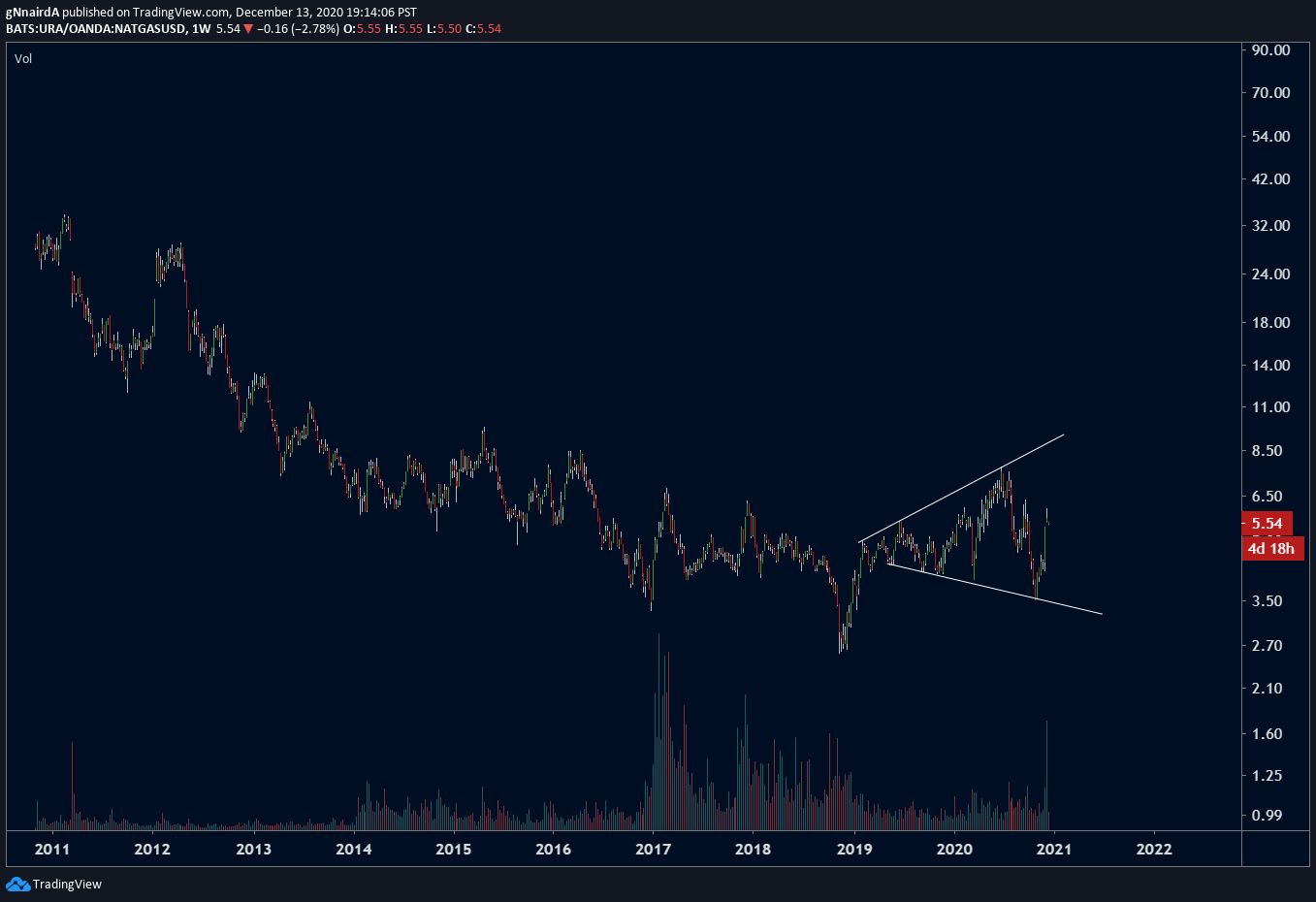Click the Vol indicator label
The height and width of the screenshot is (902, 1316).
tap(23, 59)
